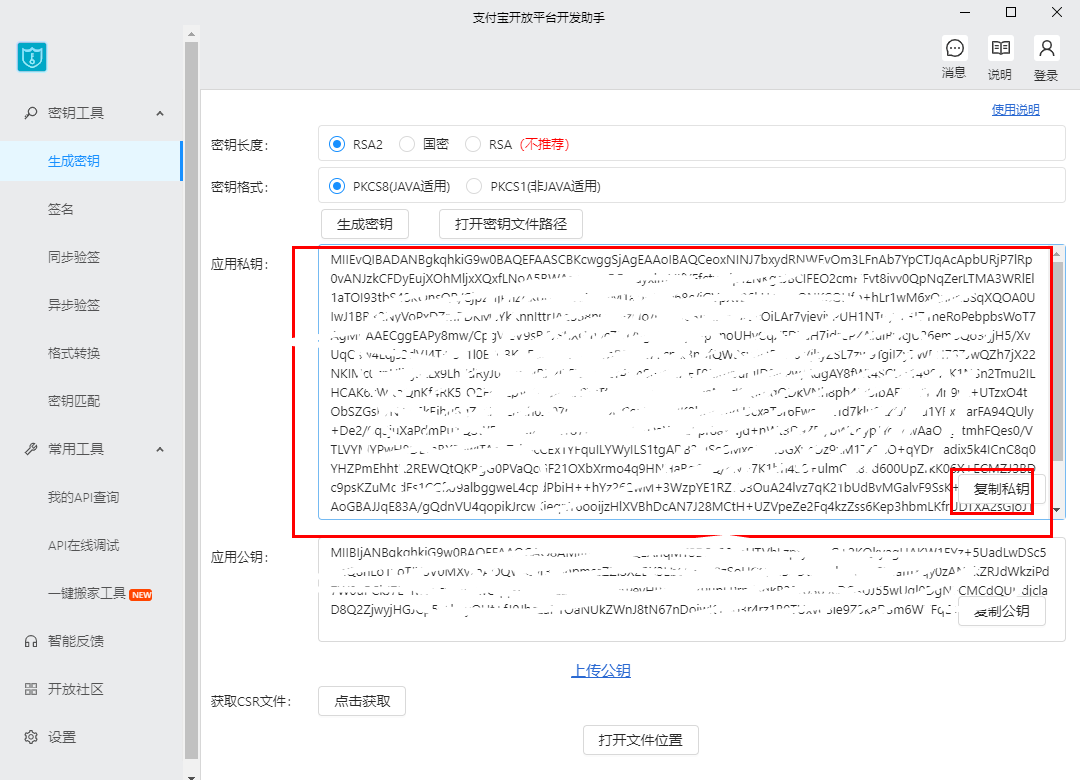Click 点击获取 to get the CSR file
The width and height of the screenshot is (1080, 780).
coord(362,701)
